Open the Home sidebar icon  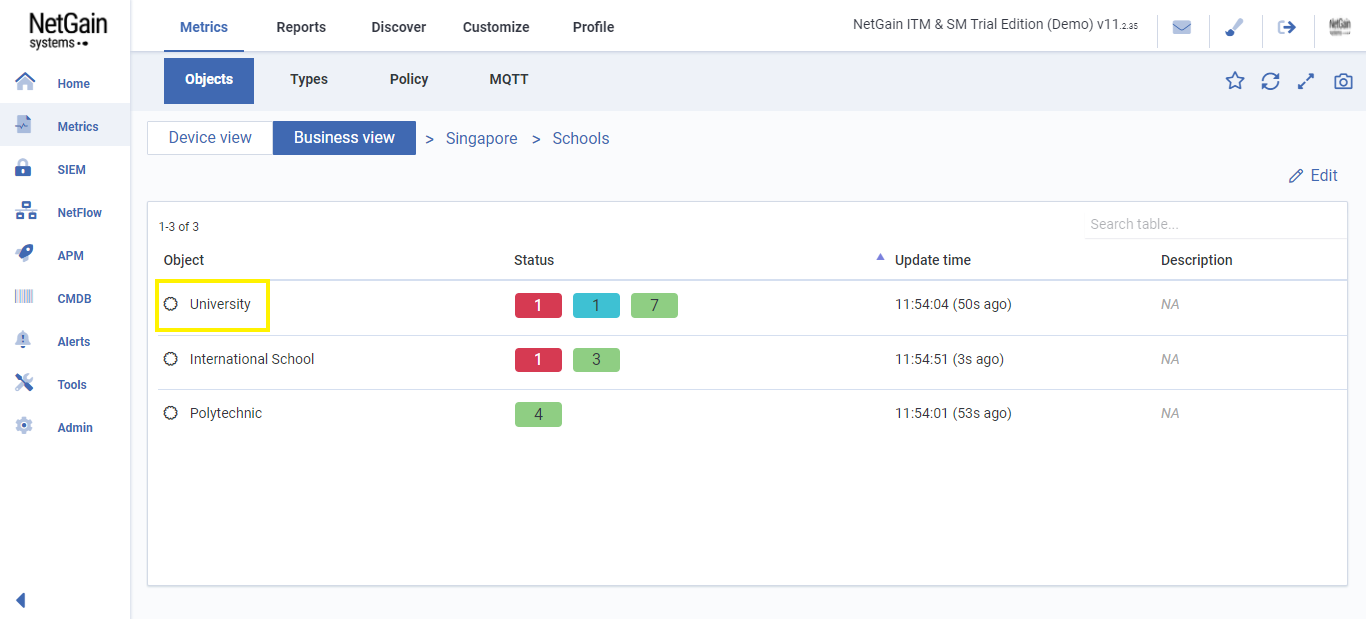point(25,82)
